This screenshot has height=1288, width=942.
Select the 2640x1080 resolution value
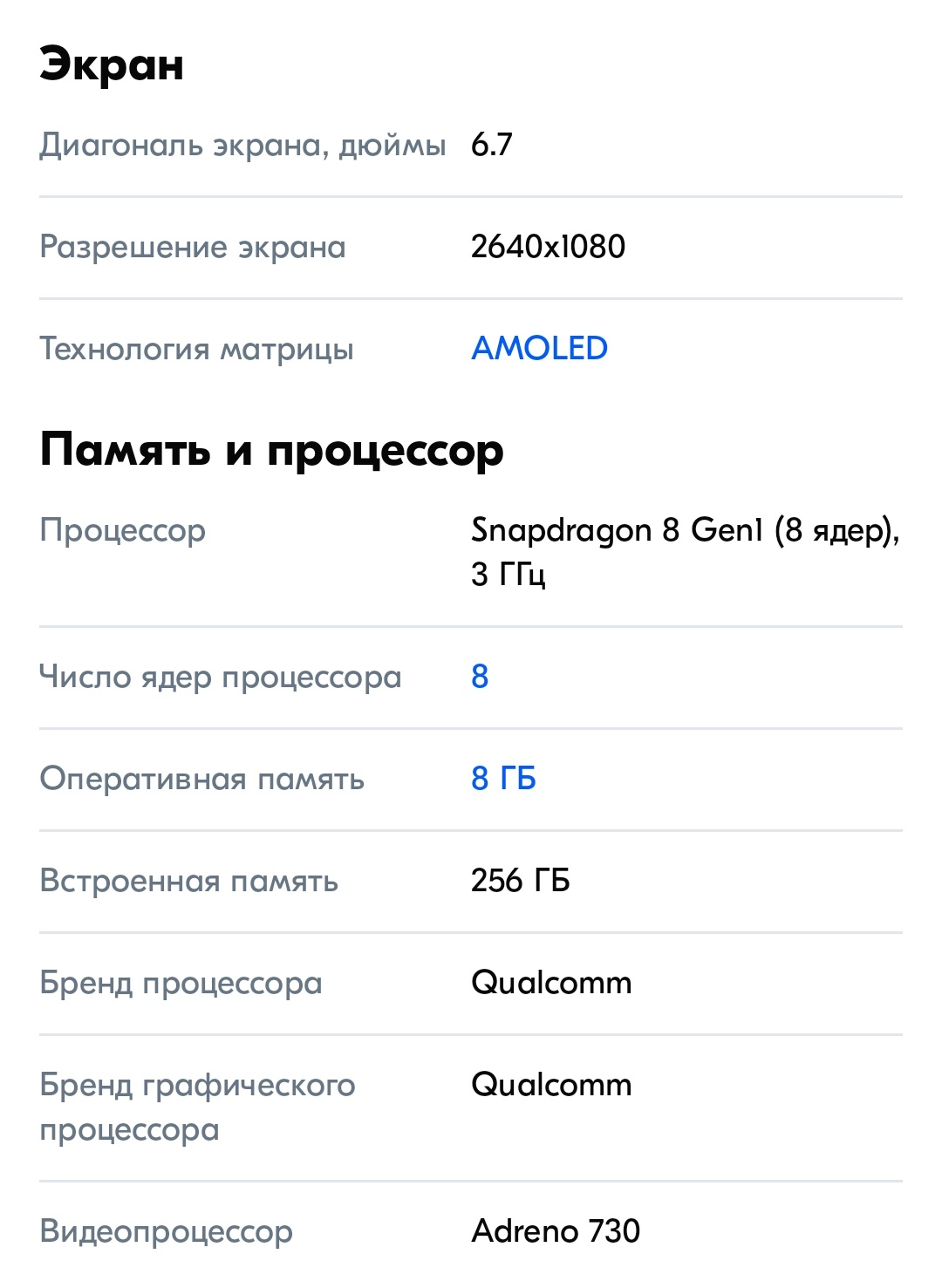548,247
